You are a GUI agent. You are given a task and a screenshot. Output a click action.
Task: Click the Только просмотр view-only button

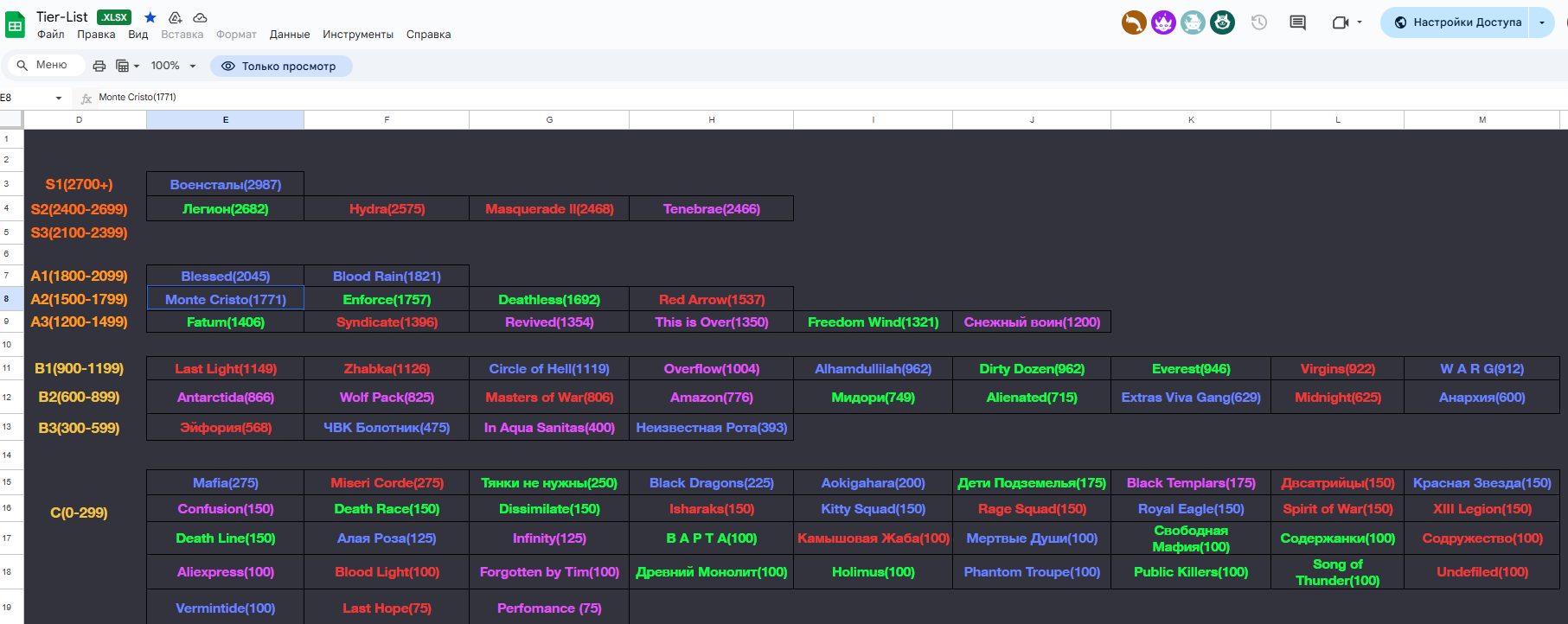[280, 66]
